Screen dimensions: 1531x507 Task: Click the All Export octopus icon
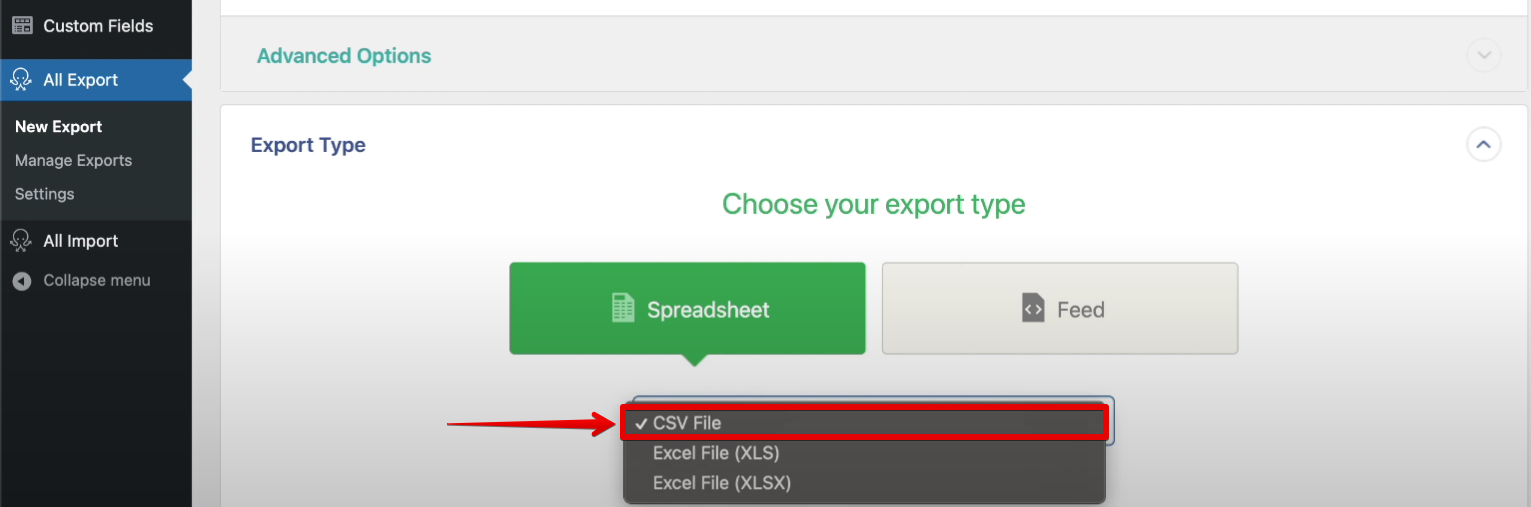tap(21, 80)
